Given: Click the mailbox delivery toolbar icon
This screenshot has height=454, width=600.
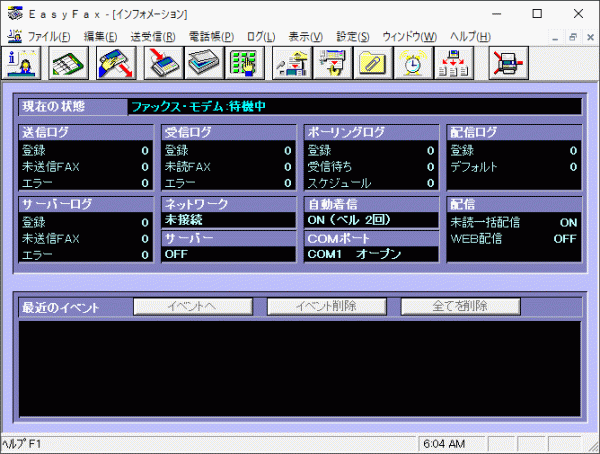Looking at the screenshot, I should click(x=292, y=63).
